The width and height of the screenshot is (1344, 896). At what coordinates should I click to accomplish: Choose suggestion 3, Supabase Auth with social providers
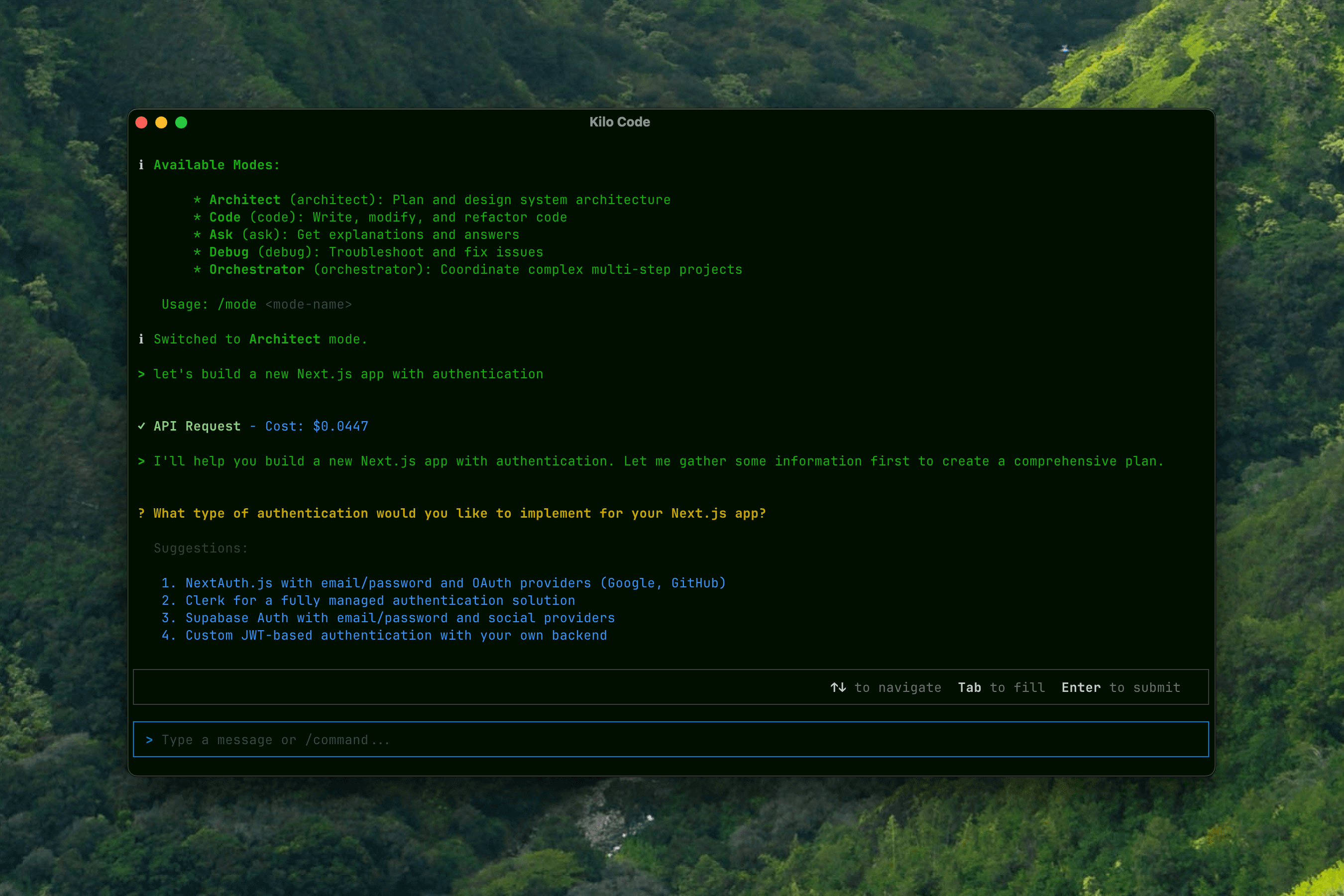[389, 618]
